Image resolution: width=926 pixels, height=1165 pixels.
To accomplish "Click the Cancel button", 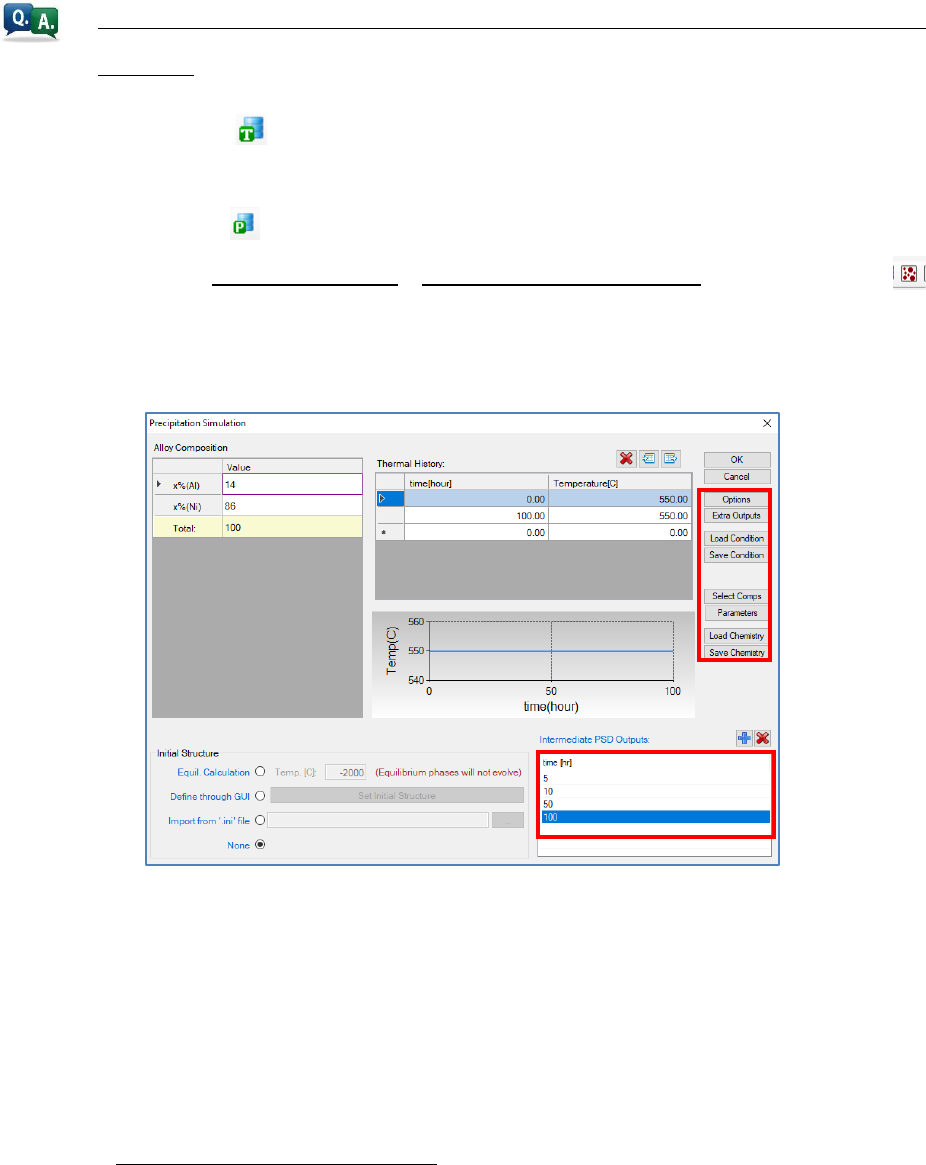I will coord(736,476).
